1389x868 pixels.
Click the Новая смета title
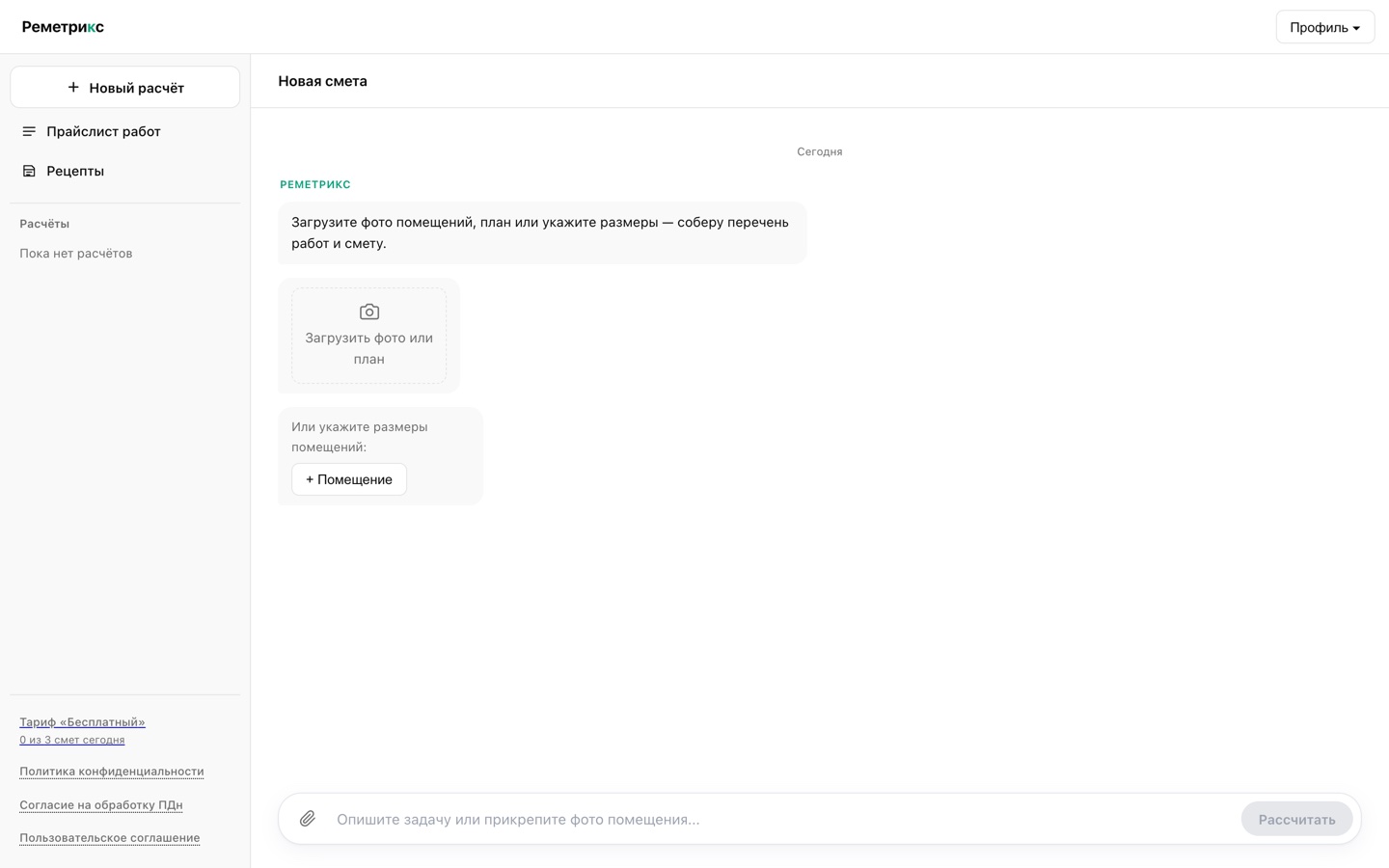(323, 81)
